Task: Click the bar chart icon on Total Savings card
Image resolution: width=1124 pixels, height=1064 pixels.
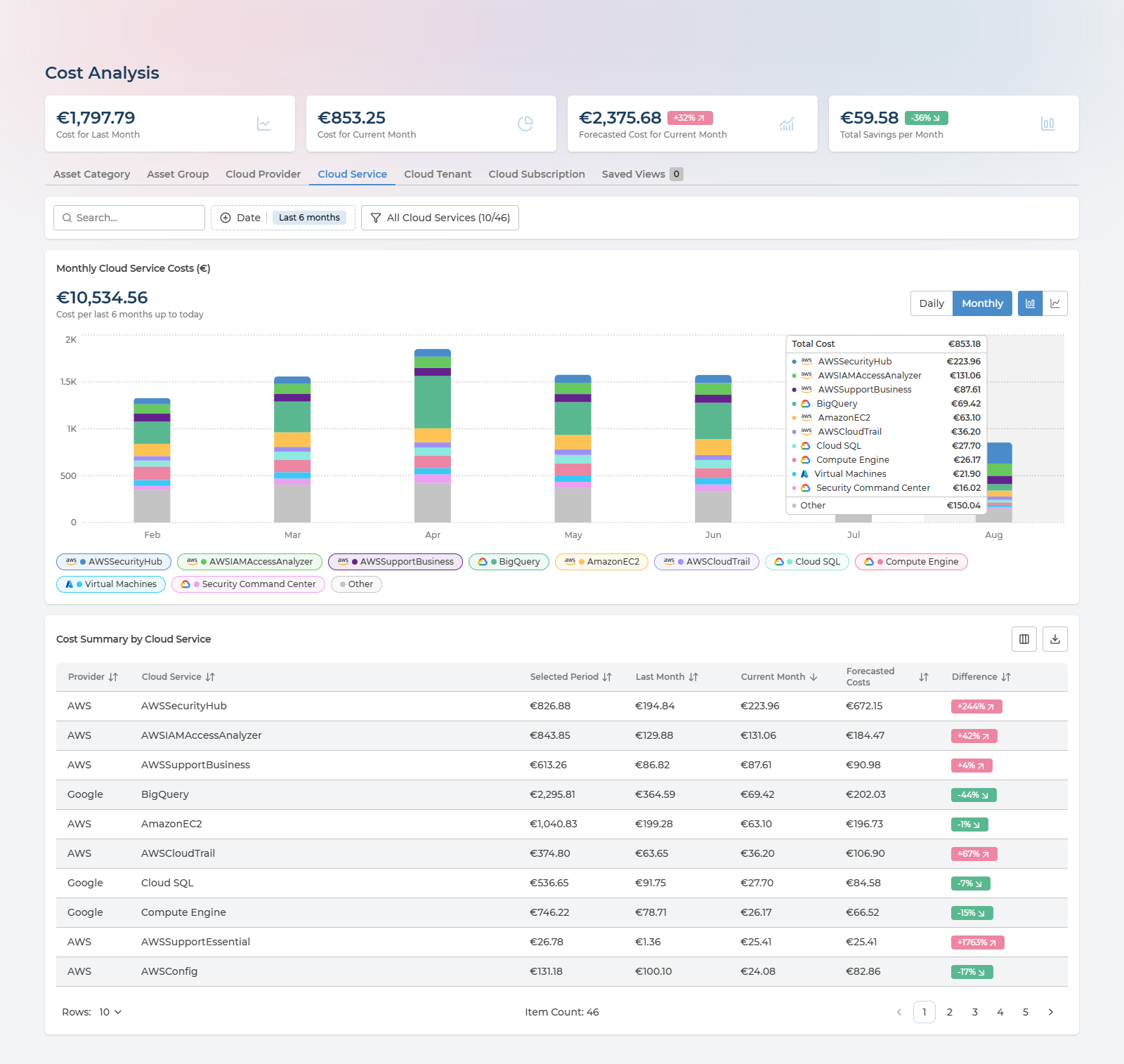Action: [x=1048, y=124]
